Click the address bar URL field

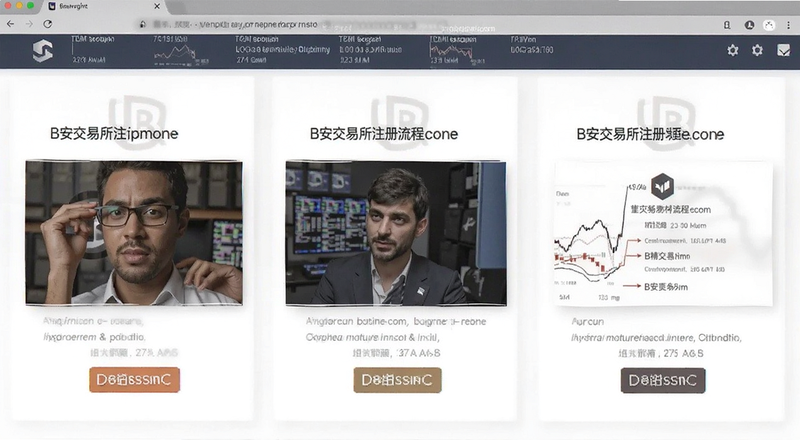pyautogui.click(x=327, y=24)
